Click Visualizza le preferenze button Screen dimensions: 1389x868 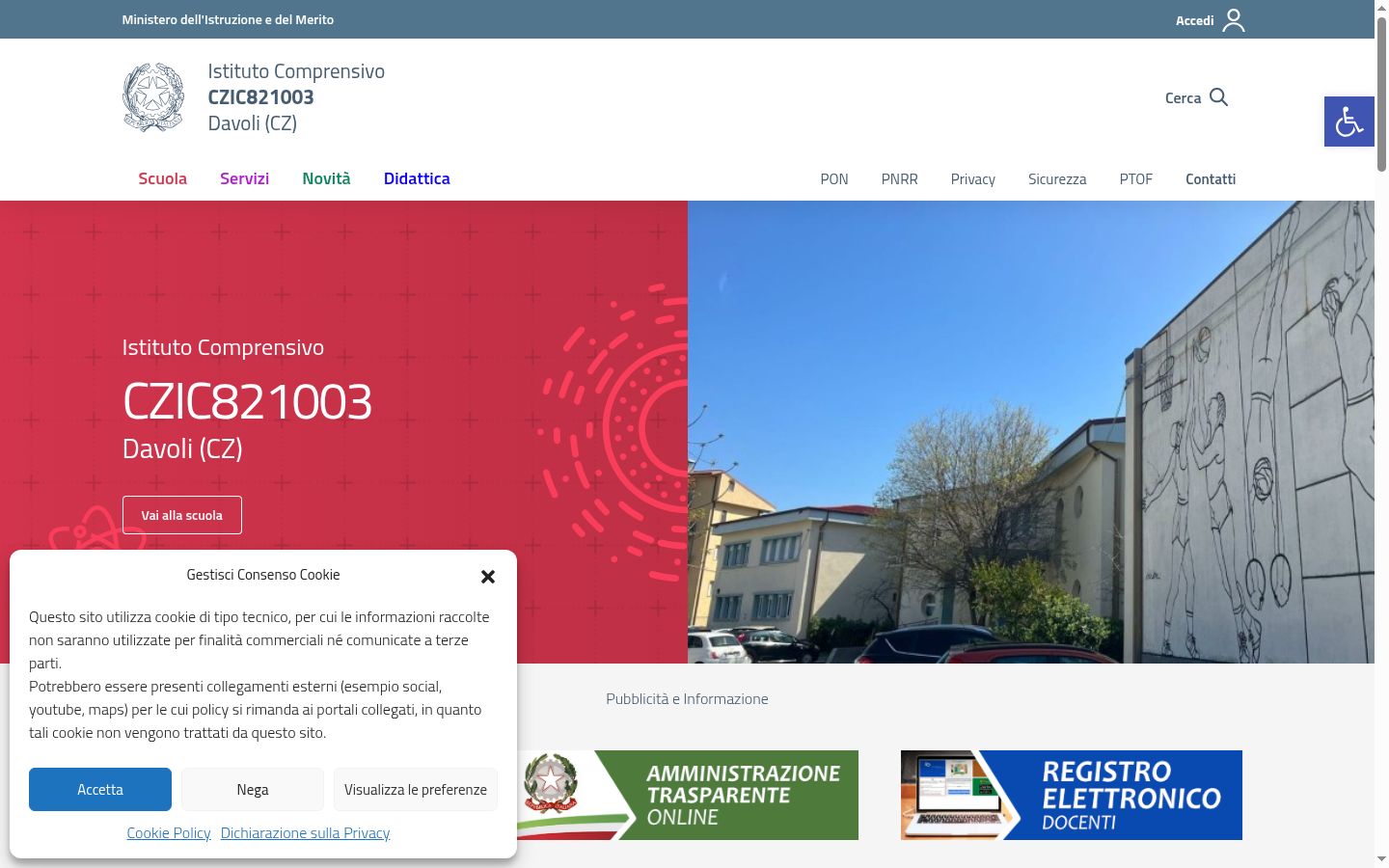(x=416, y=790)
